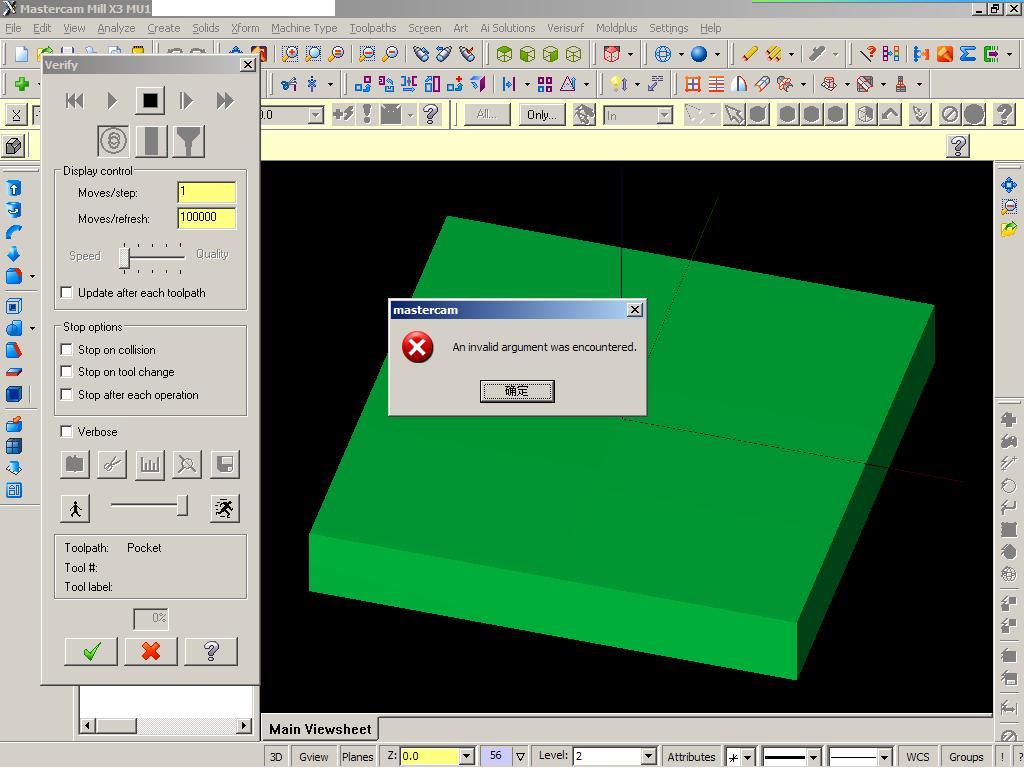Screen dimensions: 1024x768
Task: Open the Level dropdown in status bar
Action: tap(648, 756)
